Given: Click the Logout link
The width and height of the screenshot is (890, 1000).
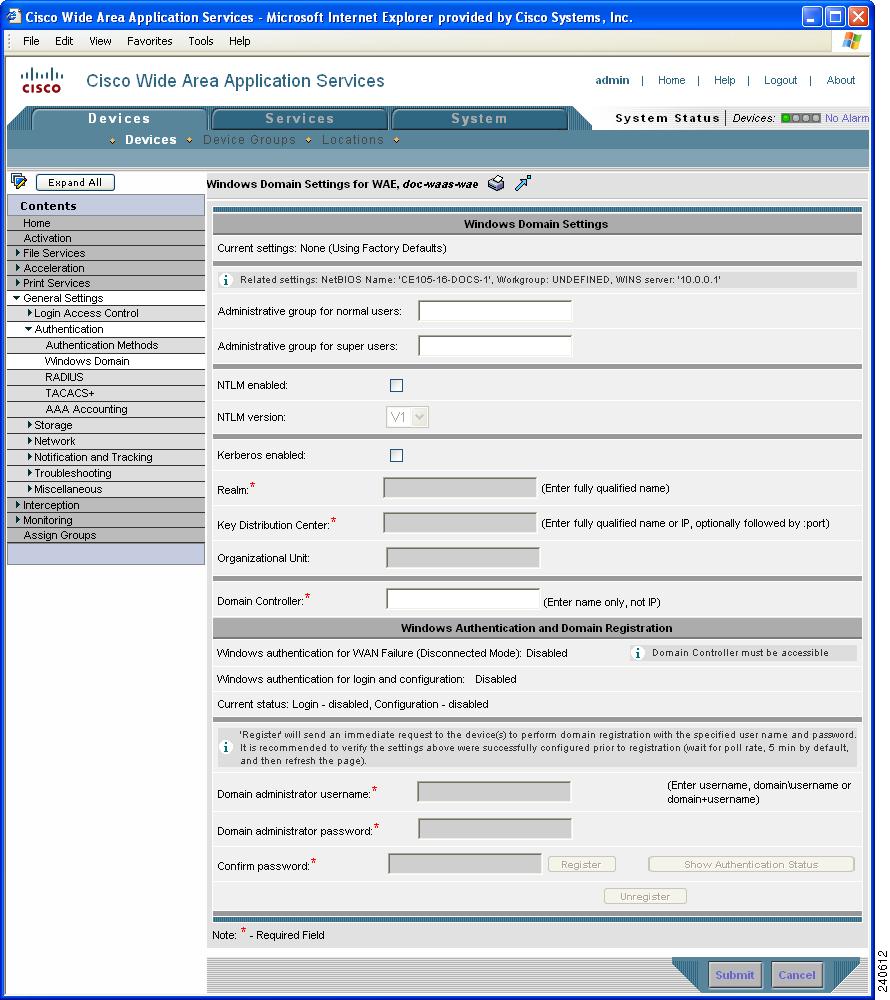Looking at the screenshot, I should click(x=780, y=80).
